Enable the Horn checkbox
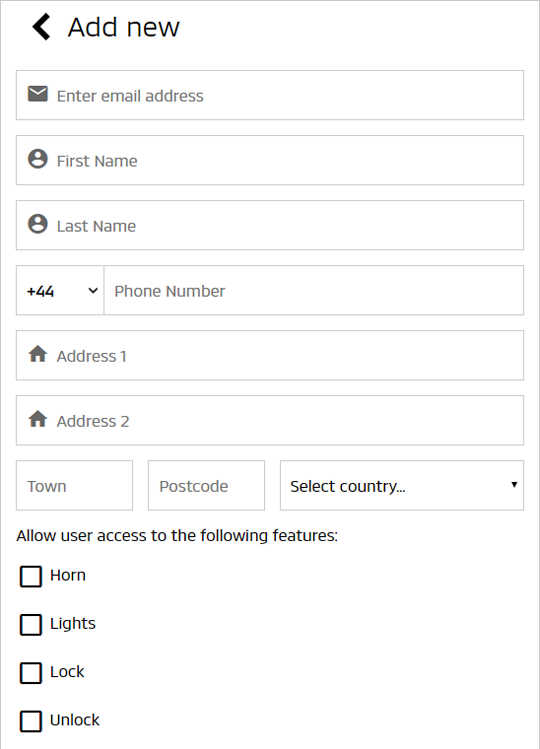Viewport: 540px width, 749px height. click(31, 576)
